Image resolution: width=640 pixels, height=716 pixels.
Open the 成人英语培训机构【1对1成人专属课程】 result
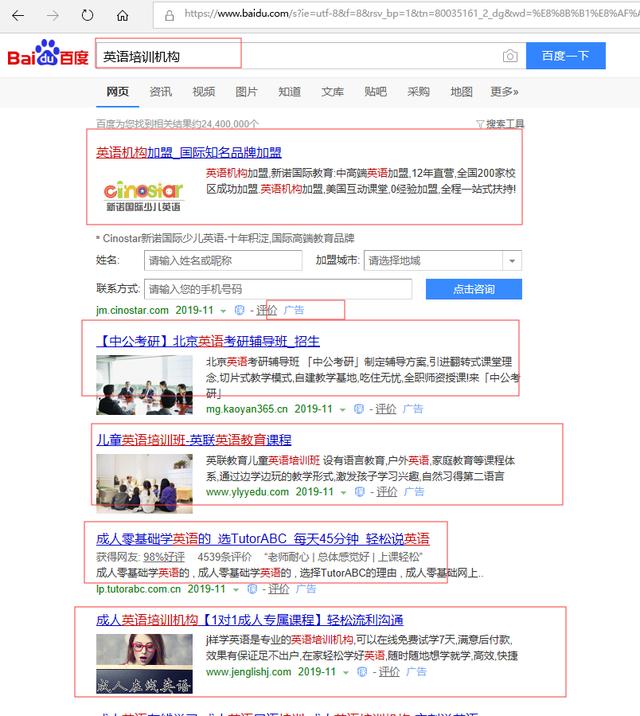[x=250, y=620]
